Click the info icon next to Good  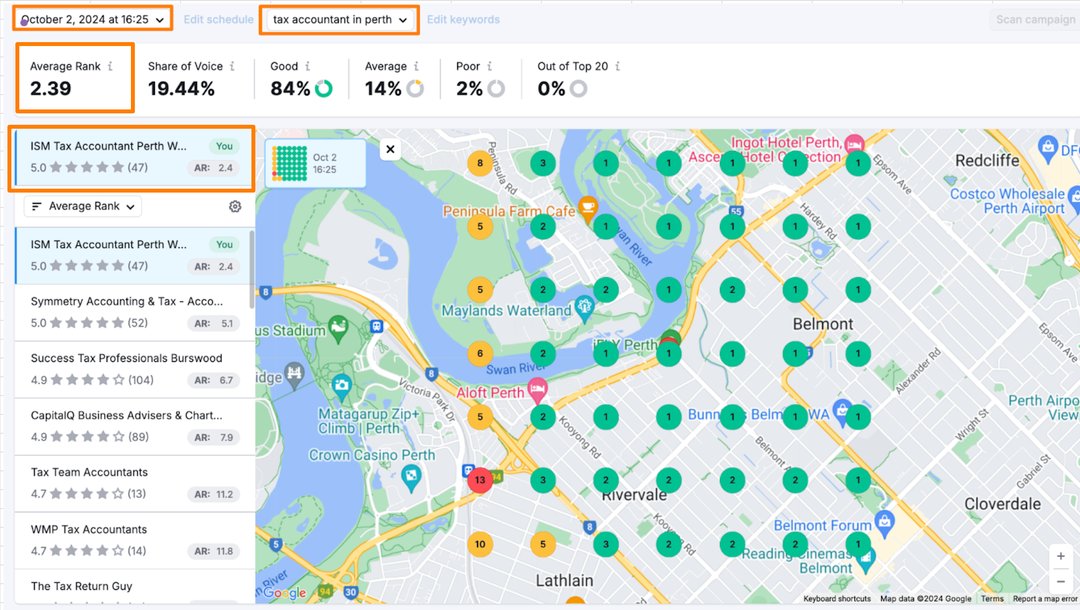click(307, 66)
